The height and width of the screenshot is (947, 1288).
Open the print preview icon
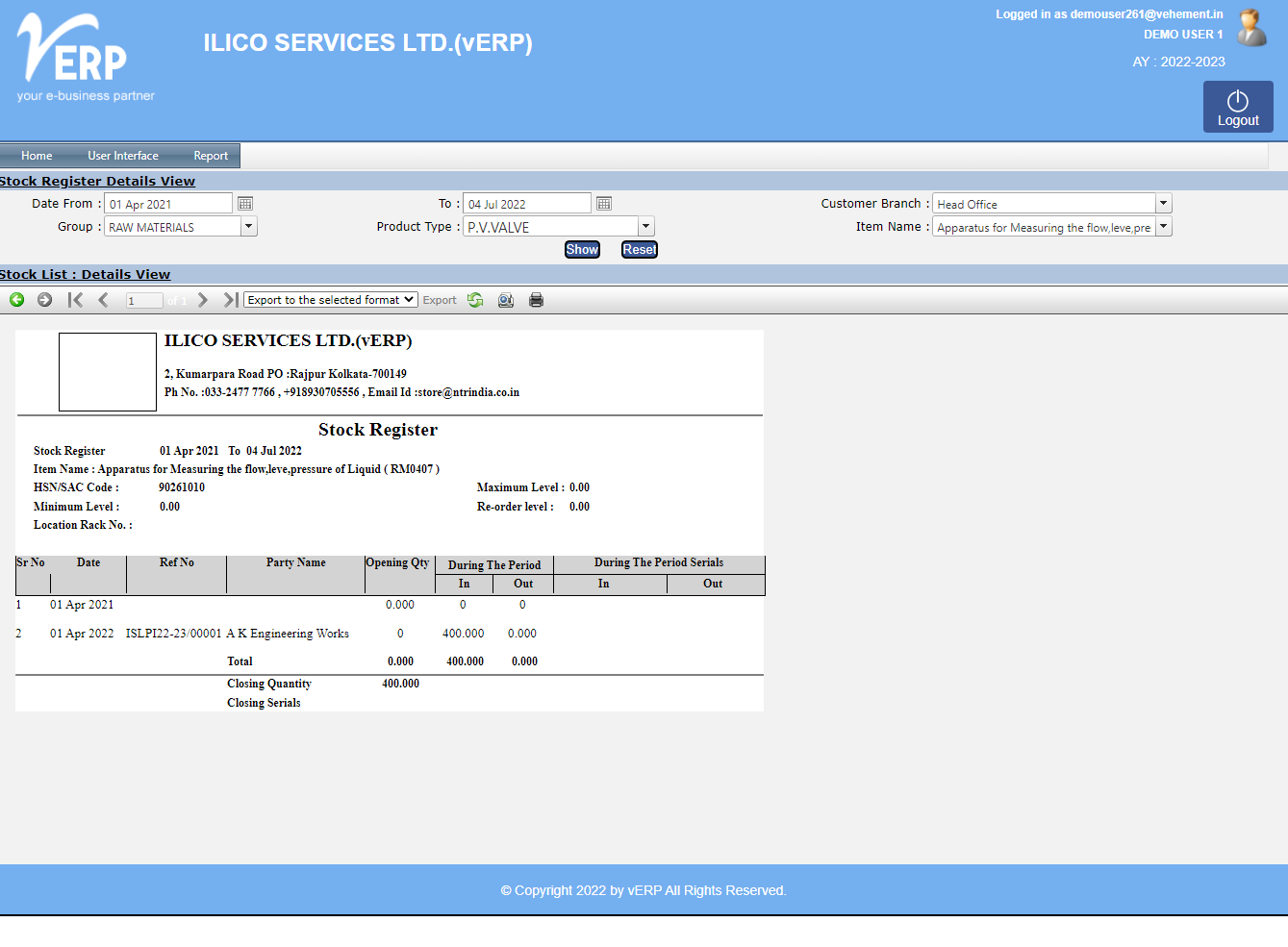tap(506, 300)
